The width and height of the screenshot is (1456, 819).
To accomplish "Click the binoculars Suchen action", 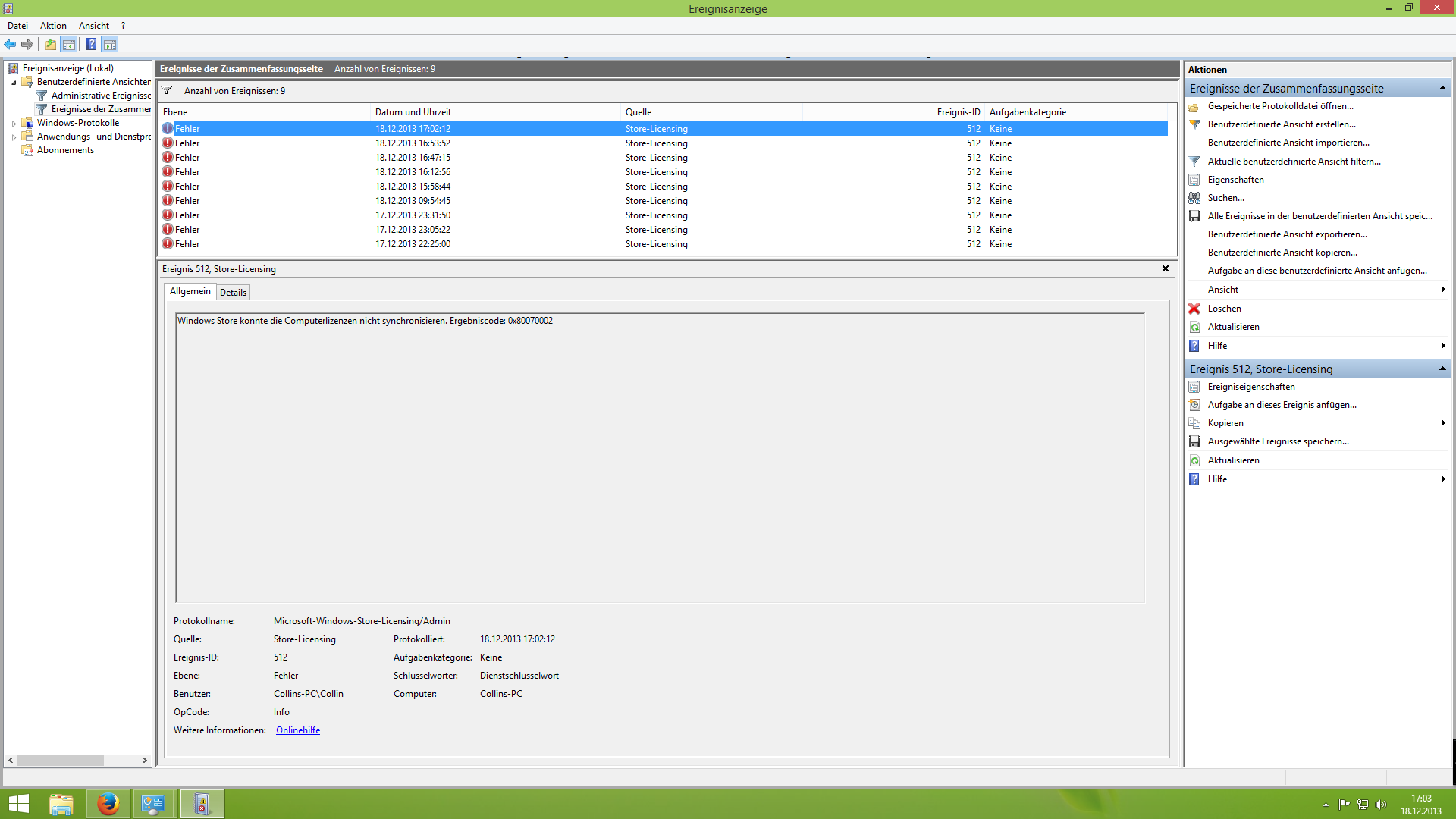I will [1225, 198].
